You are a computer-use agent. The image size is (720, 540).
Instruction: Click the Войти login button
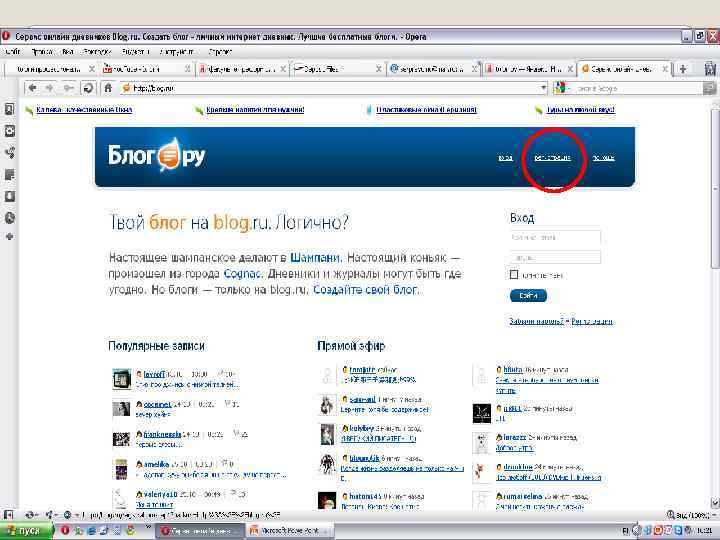pos(528,296)
